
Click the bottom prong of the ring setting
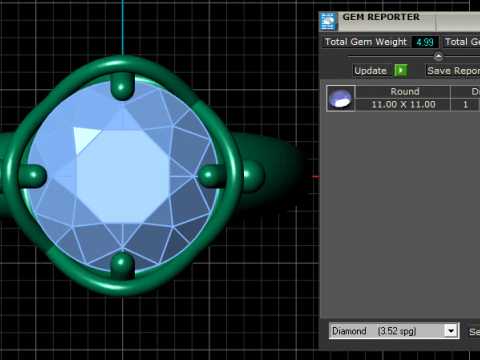click(122, 265)
